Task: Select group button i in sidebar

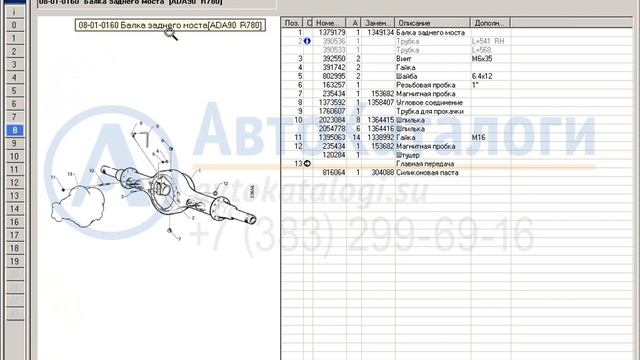Action: pyautogui.click(x=14, y=12)
